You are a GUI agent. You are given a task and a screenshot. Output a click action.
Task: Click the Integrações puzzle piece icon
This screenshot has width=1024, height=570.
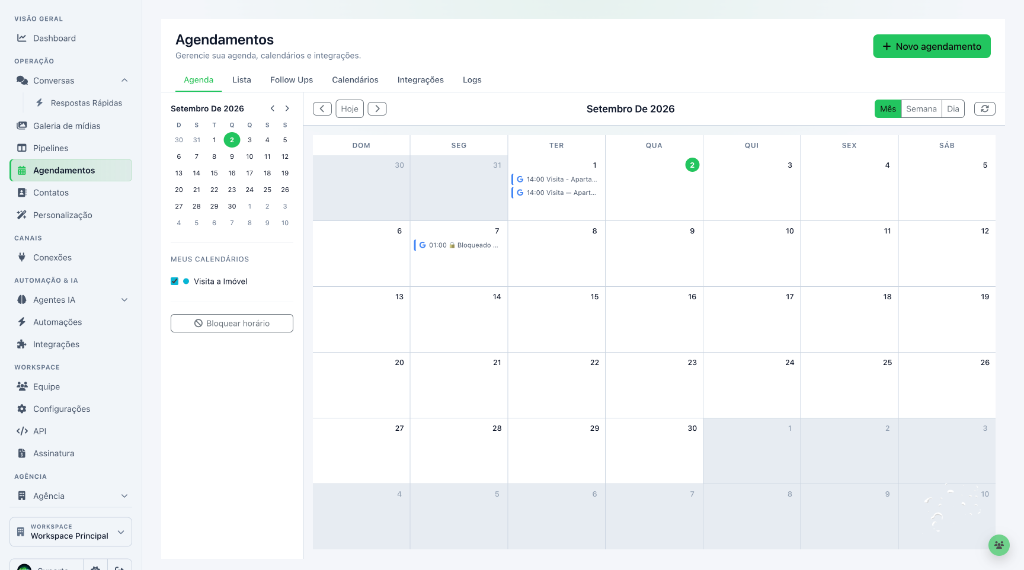[x=22, y=344]
